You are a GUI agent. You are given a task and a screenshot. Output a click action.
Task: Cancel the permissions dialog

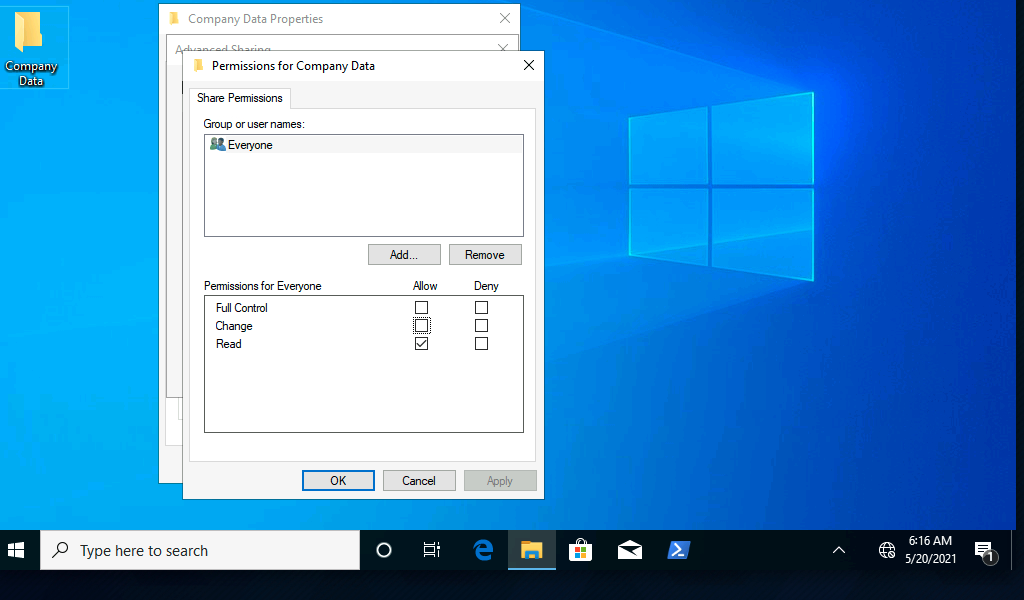419,481
